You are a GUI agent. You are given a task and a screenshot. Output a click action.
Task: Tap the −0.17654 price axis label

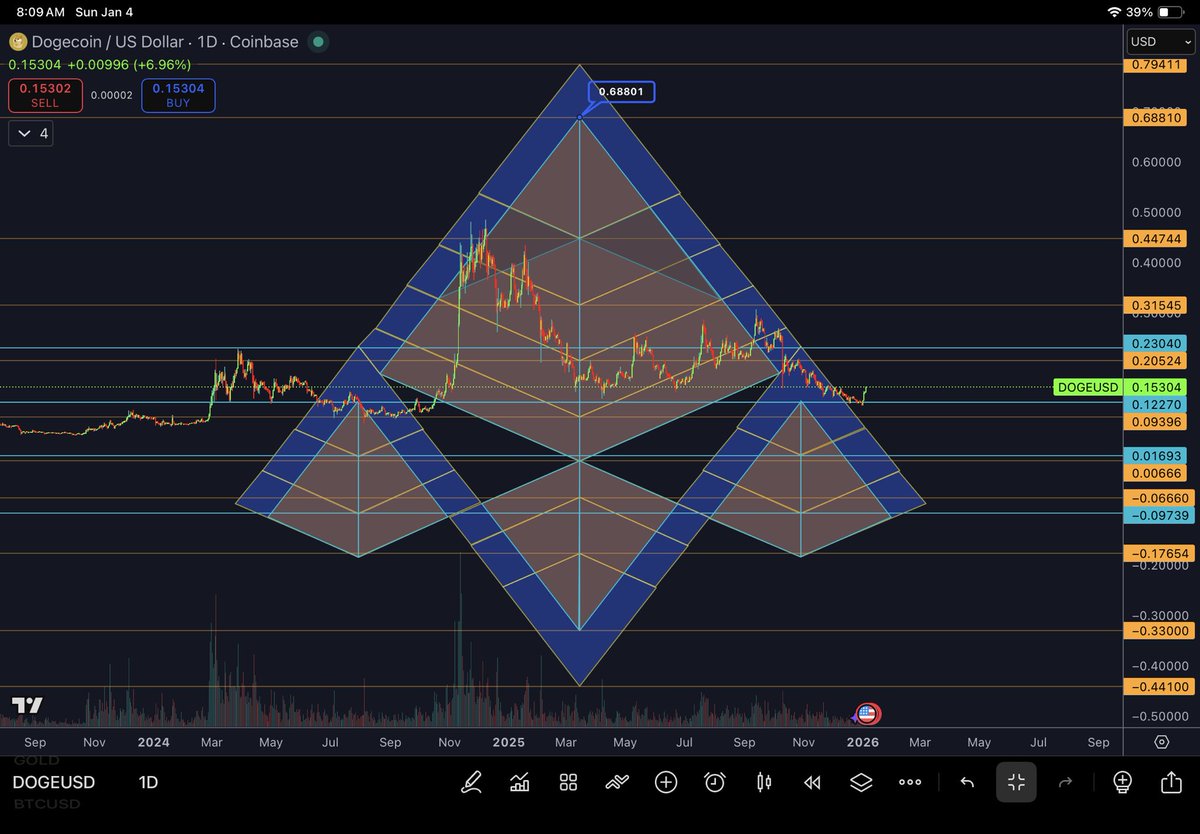1158,553
